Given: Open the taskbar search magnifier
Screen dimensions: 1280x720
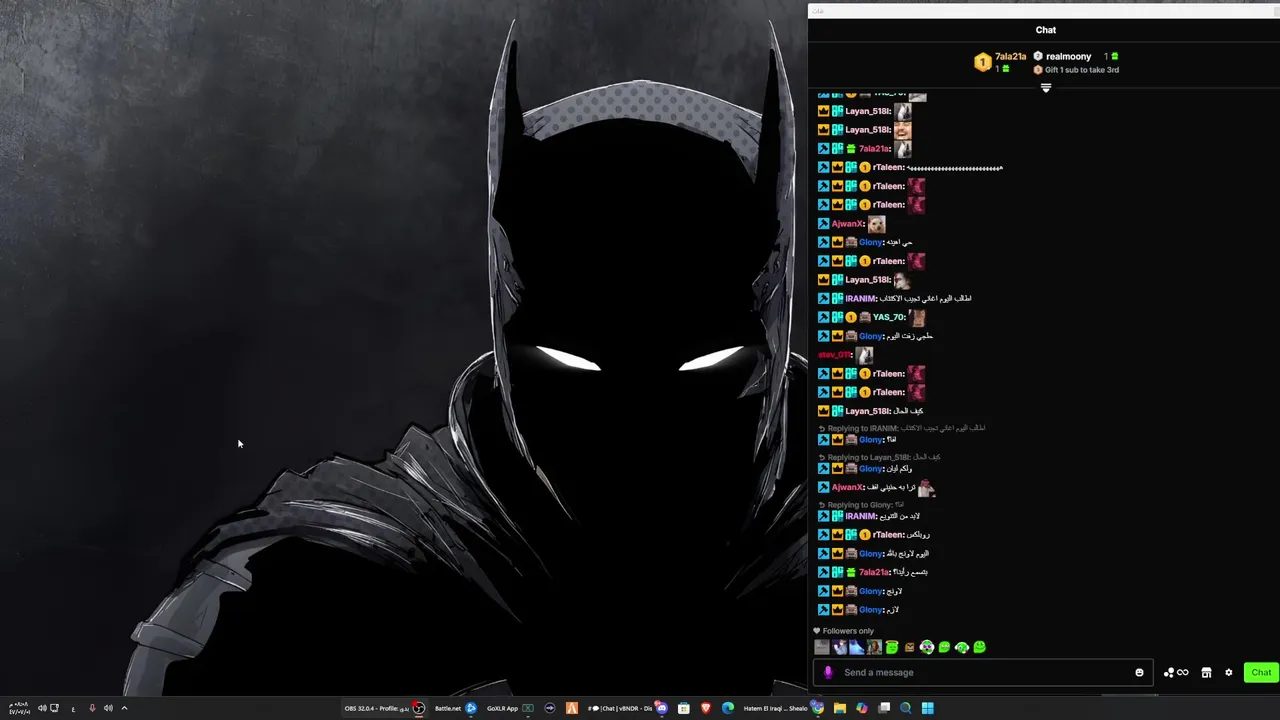Looking at the screenshot, I should tap(906, 708).
